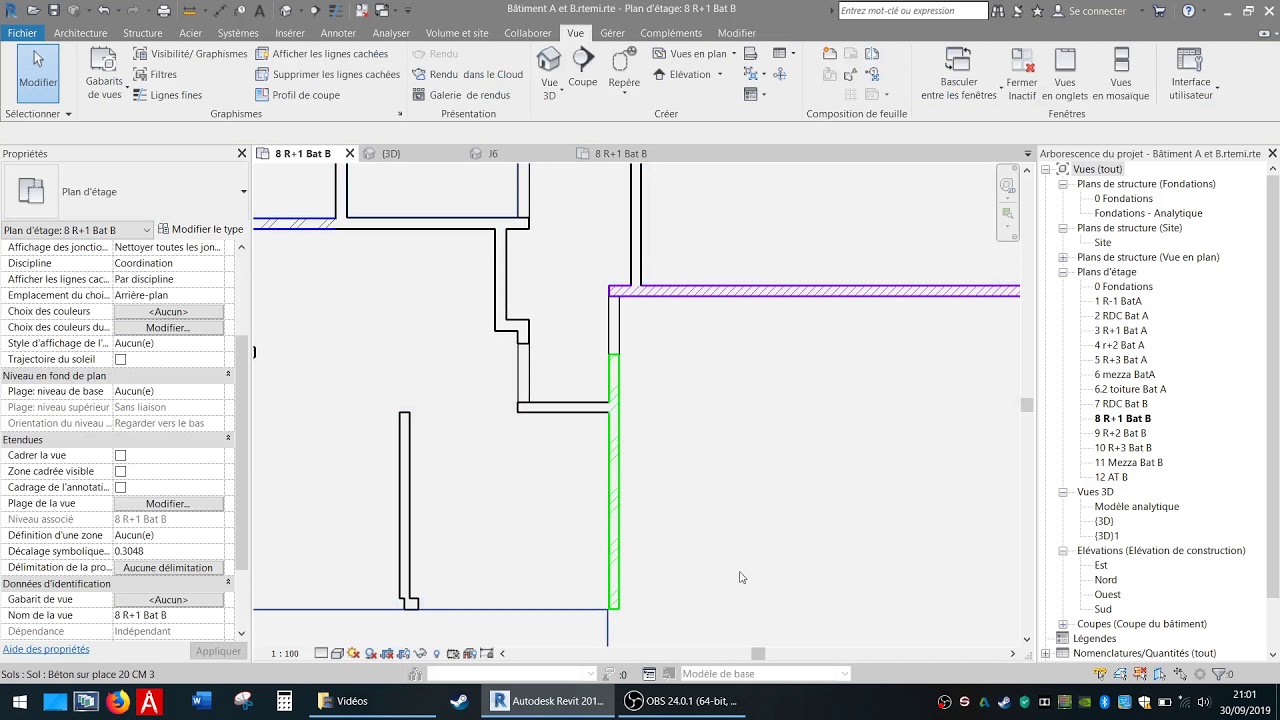This screenshot has width=1280, height=720.
Task: Enable Cadrer la vue checkbox
Action: pyautogui.click(x=120, y=455)
